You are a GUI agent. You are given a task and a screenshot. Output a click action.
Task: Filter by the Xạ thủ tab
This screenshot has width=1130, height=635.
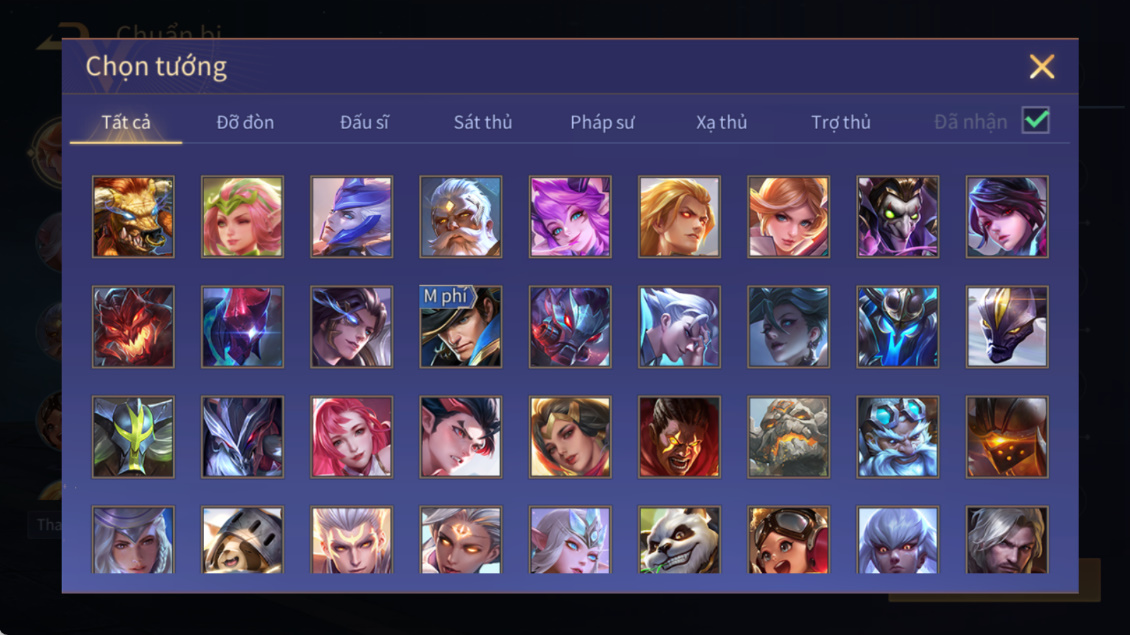pyautogui.click(x=721, y=122)
